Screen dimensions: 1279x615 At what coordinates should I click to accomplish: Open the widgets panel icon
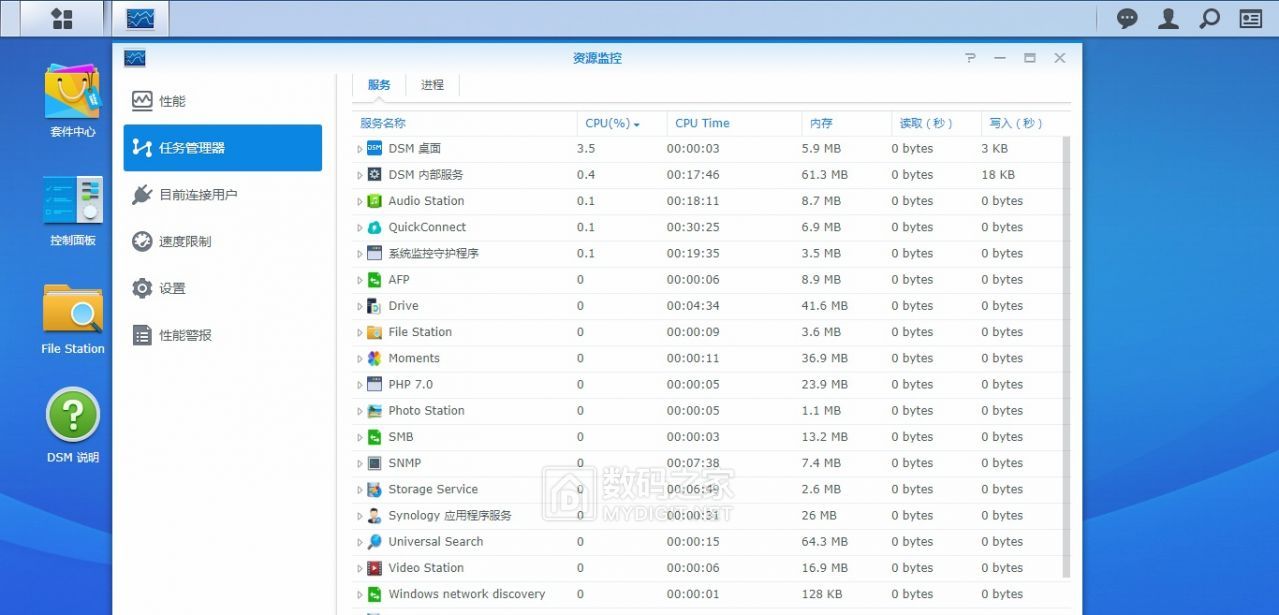click(1250, 18)
